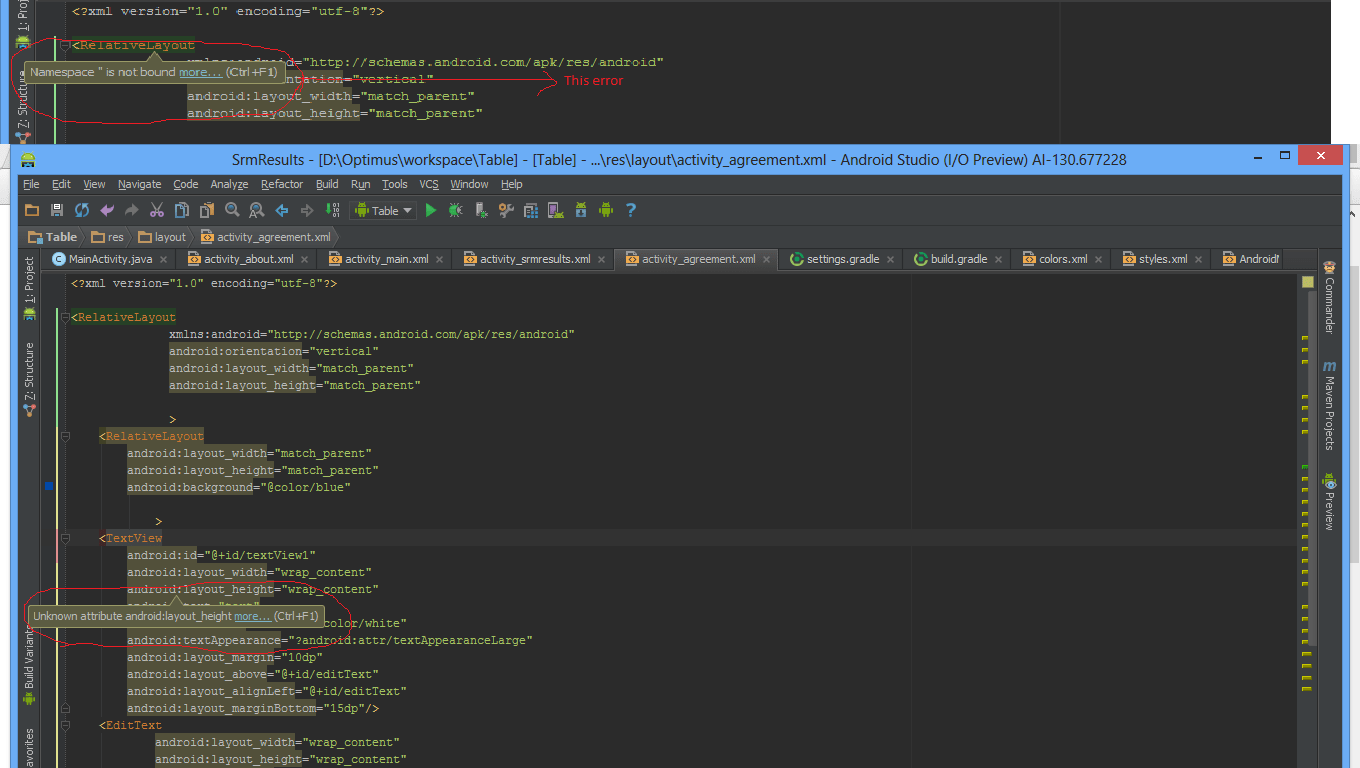Undo the last edit via toolbar icon
Image resolution: width=1360 pixels, height=768 pixels.
point(108,210)
